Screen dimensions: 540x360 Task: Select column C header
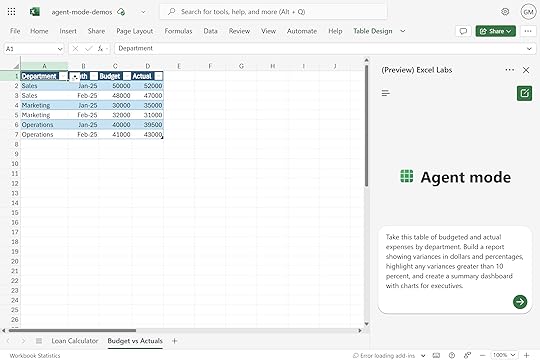(115, 66)
